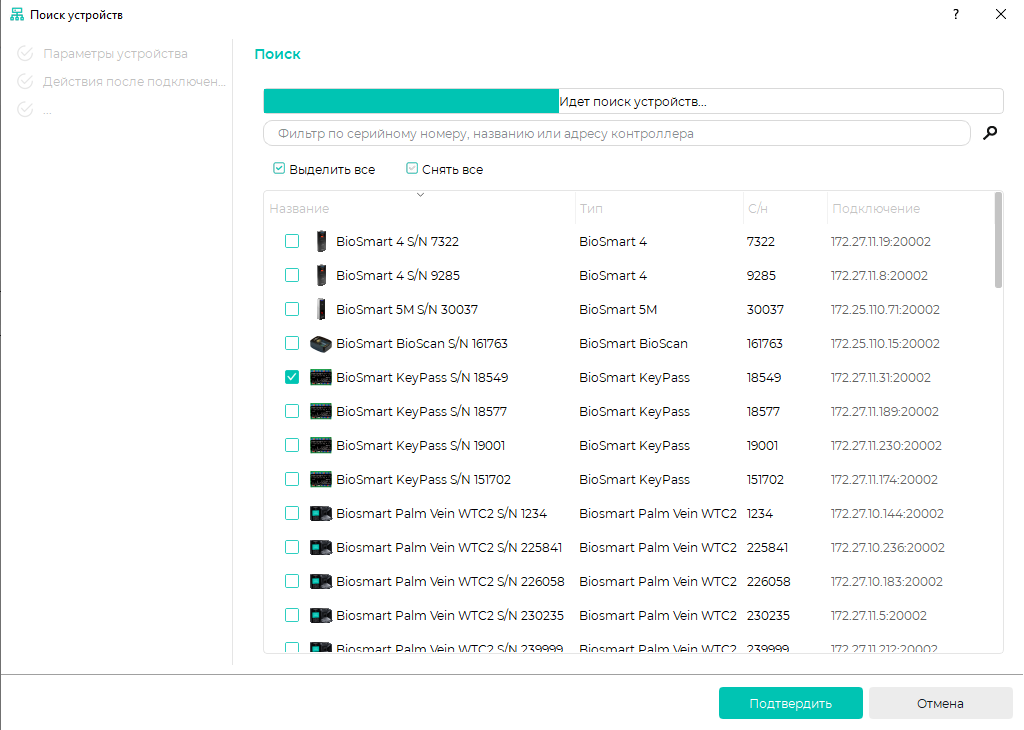Click the KeyPass S/N 151702 device icon
Screen dimensions: 1024x730
[321, 479]
